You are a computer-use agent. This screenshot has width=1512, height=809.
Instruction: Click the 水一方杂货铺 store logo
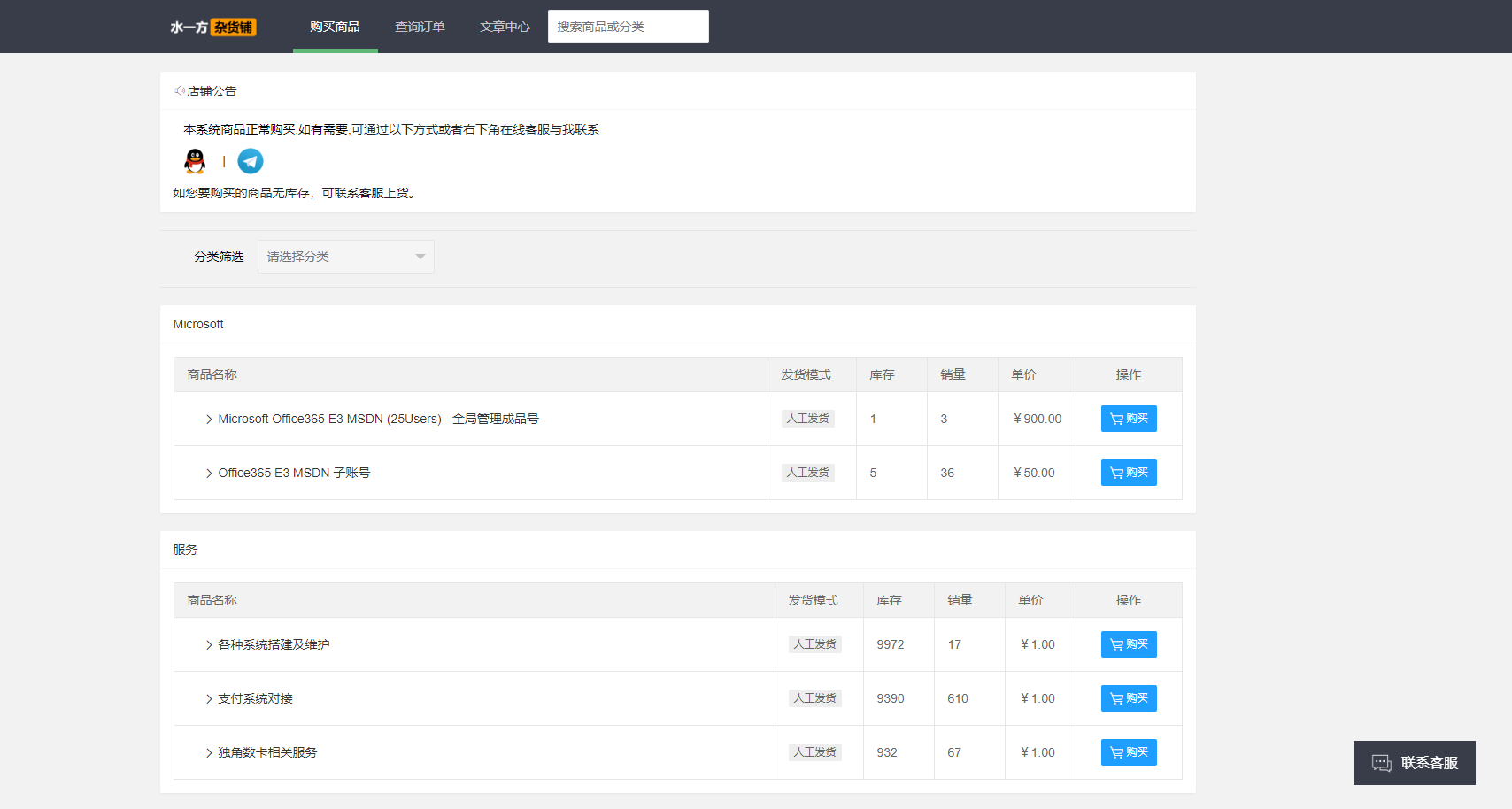pos(212,27)
